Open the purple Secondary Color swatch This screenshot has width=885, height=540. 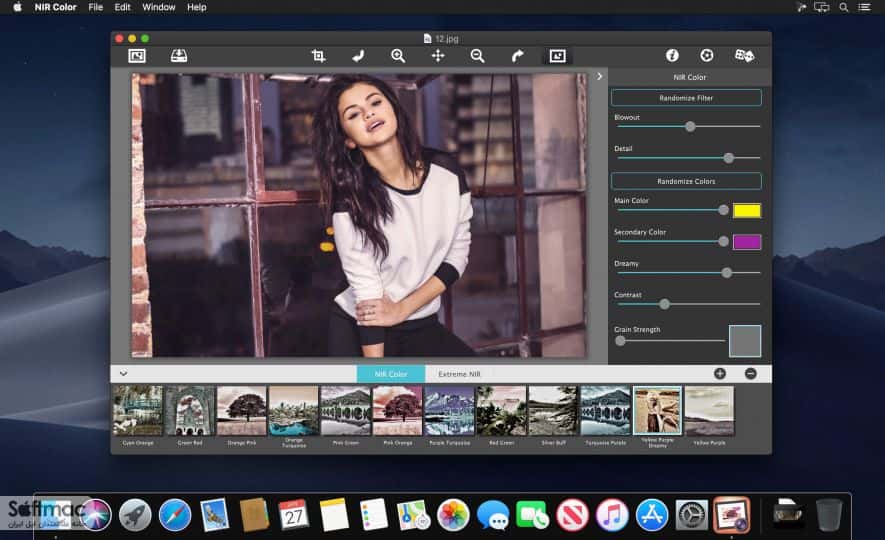747,242
